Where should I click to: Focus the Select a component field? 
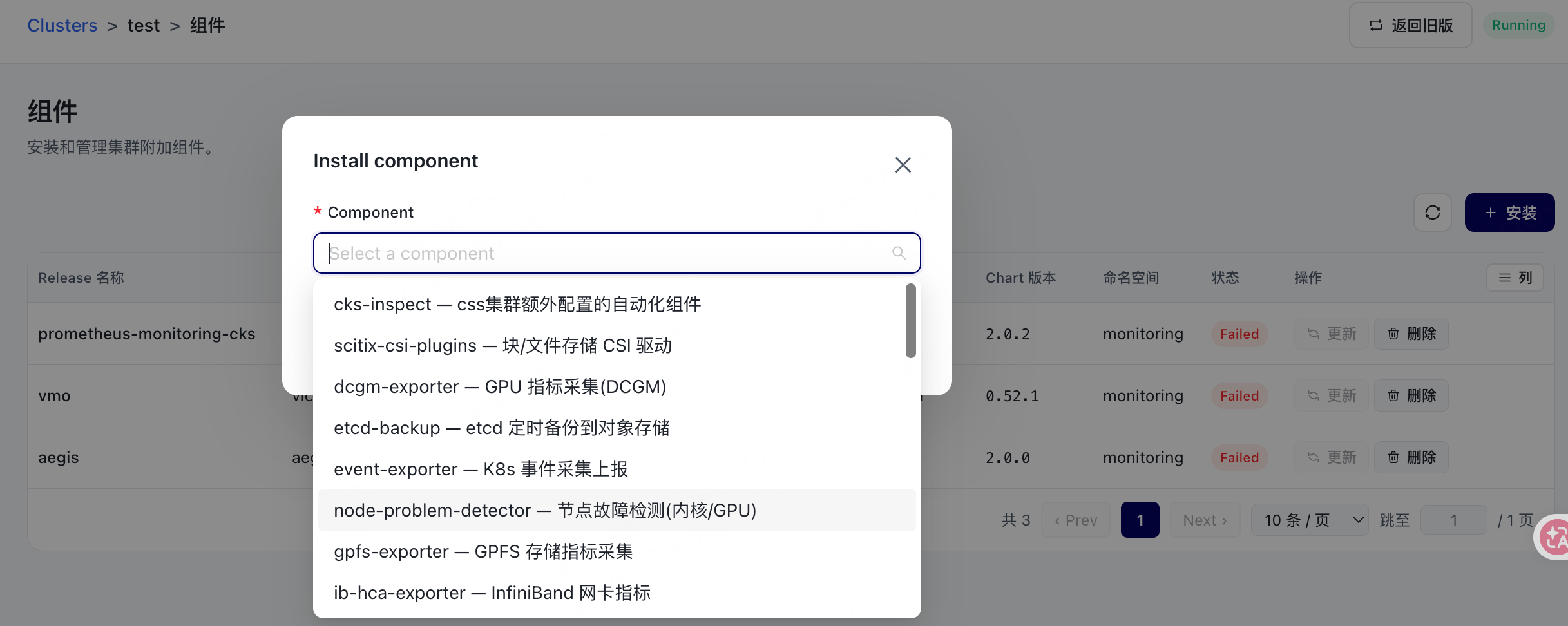pos(617,253)
